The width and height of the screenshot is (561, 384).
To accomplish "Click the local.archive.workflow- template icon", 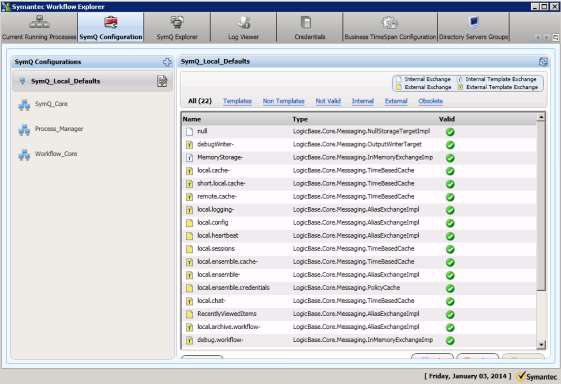I will coord(189,327).
